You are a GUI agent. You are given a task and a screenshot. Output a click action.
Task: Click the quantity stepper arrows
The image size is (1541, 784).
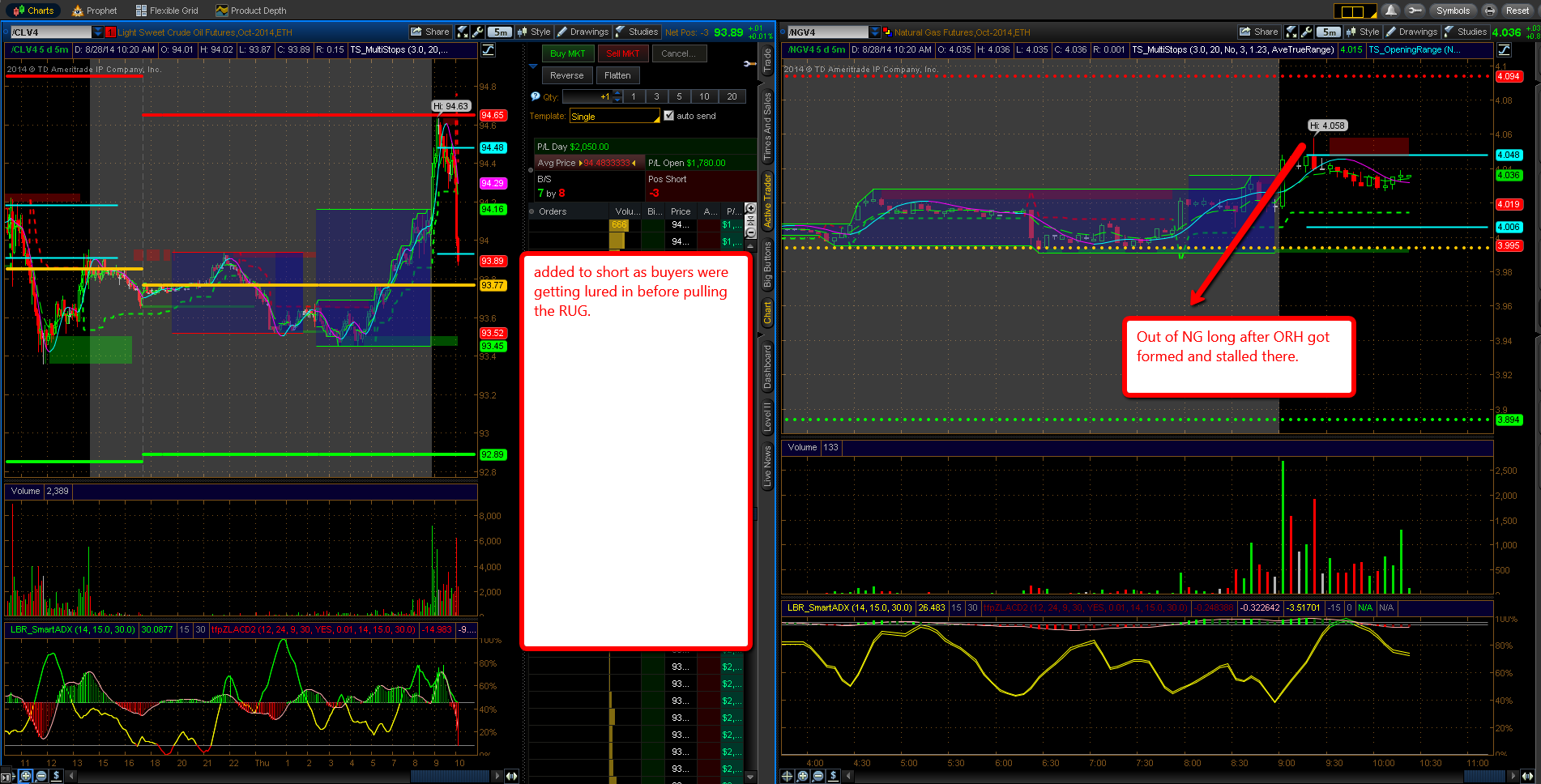coord(618,96)
